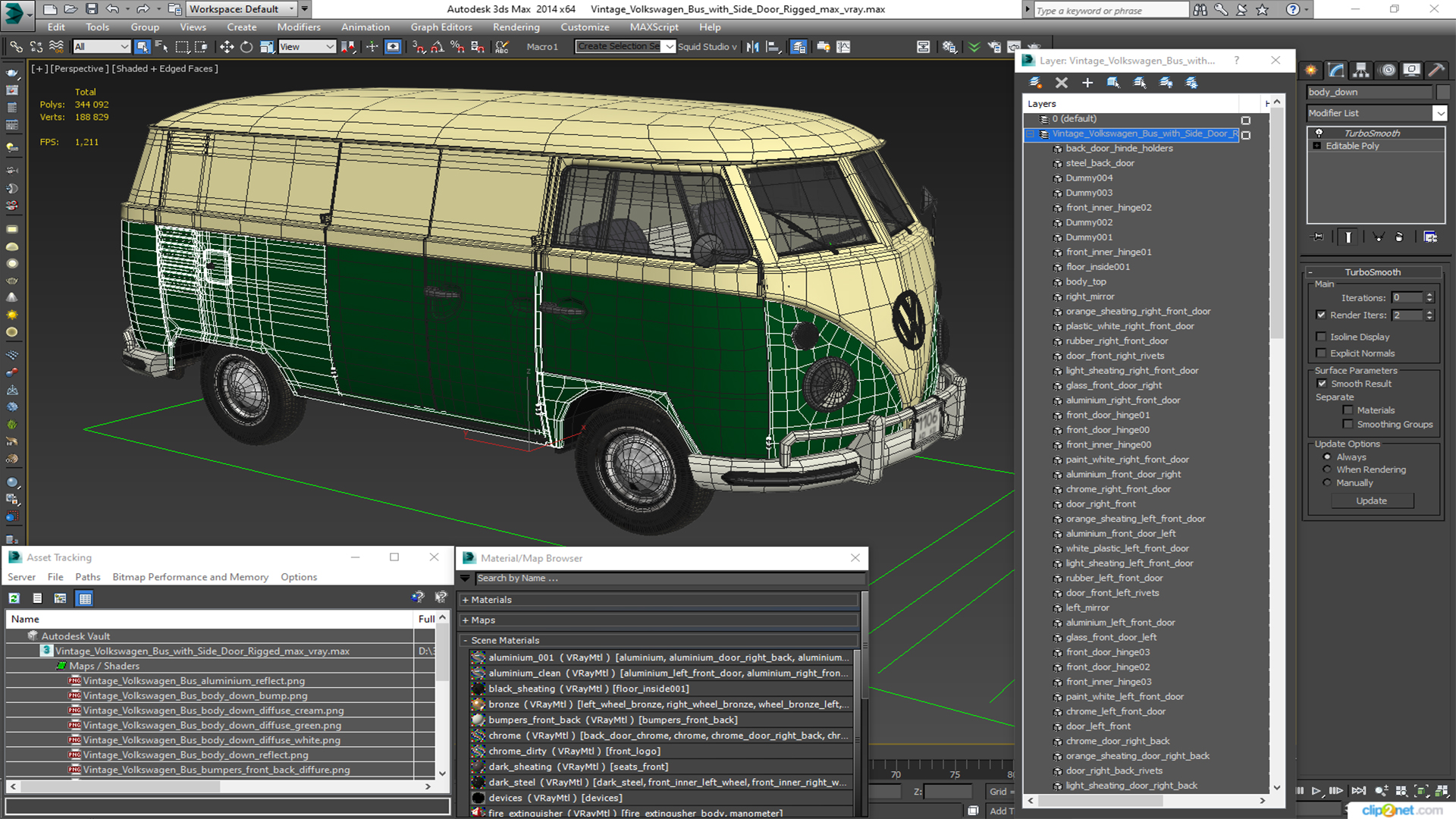The height and width of the screenshot is (819, 1456).
Task: Click the Select and Link tool icon
Action: point(15,47)
